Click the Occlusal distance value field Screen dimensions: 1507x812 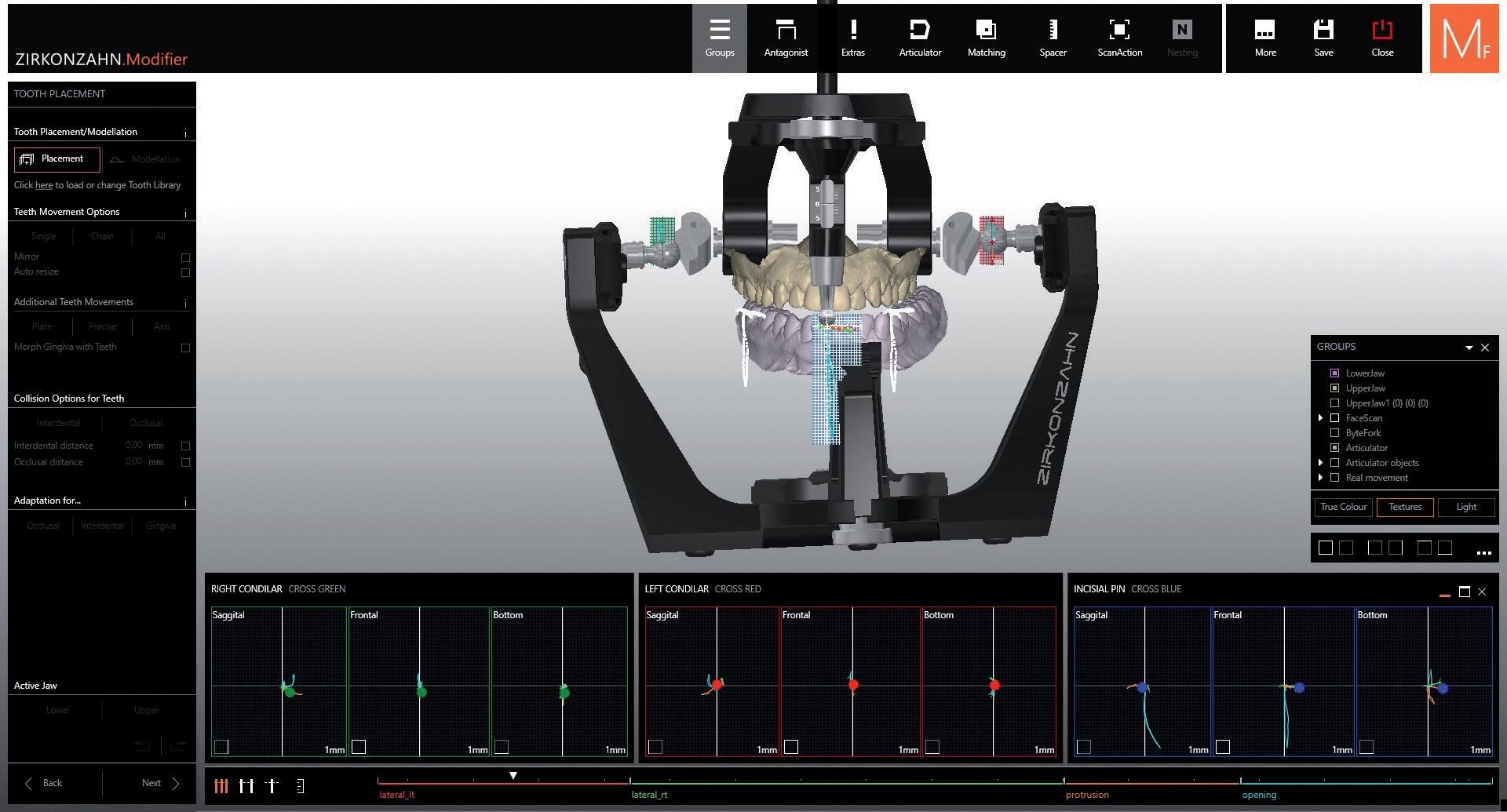click(133, 461)
